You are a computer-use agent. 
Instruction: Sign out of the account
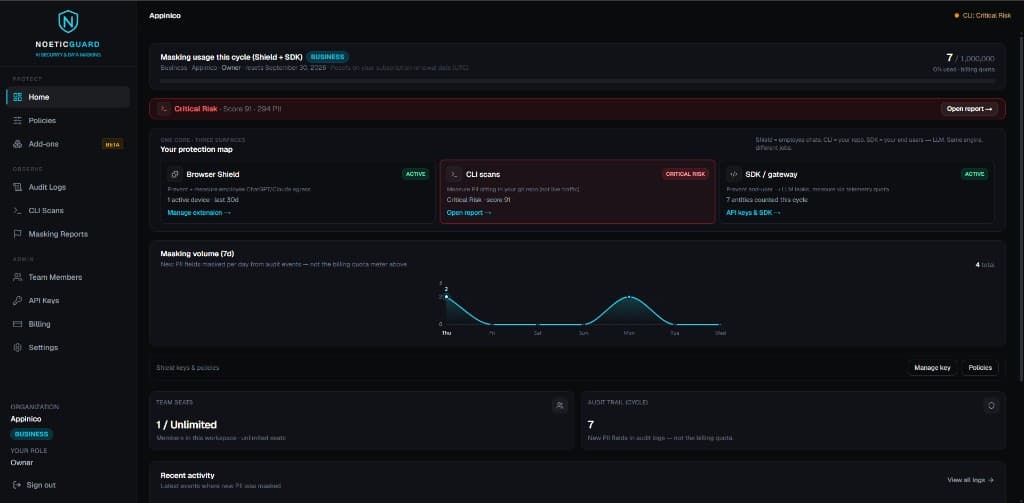pyautogui.click(x=34, y=485)
